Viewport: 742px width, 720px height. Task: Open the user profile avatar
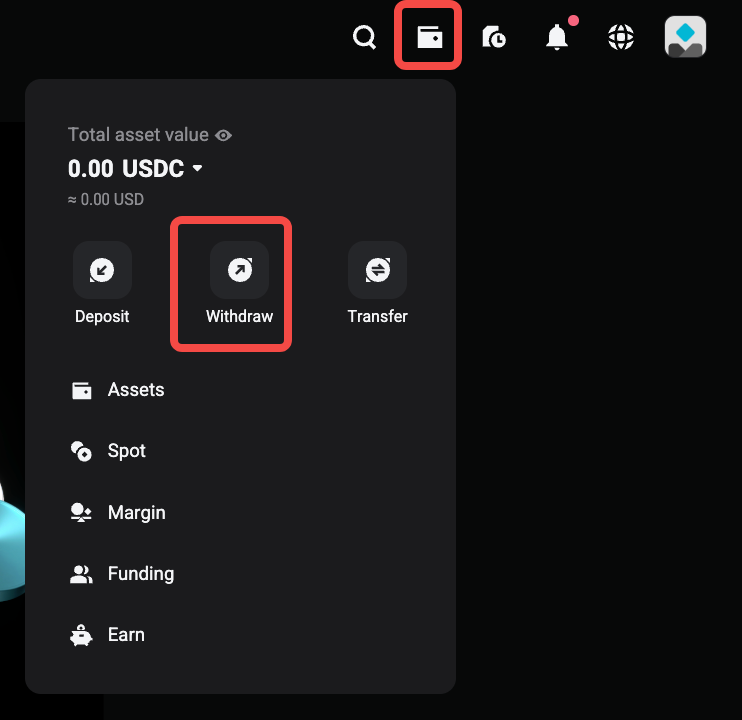685,36
